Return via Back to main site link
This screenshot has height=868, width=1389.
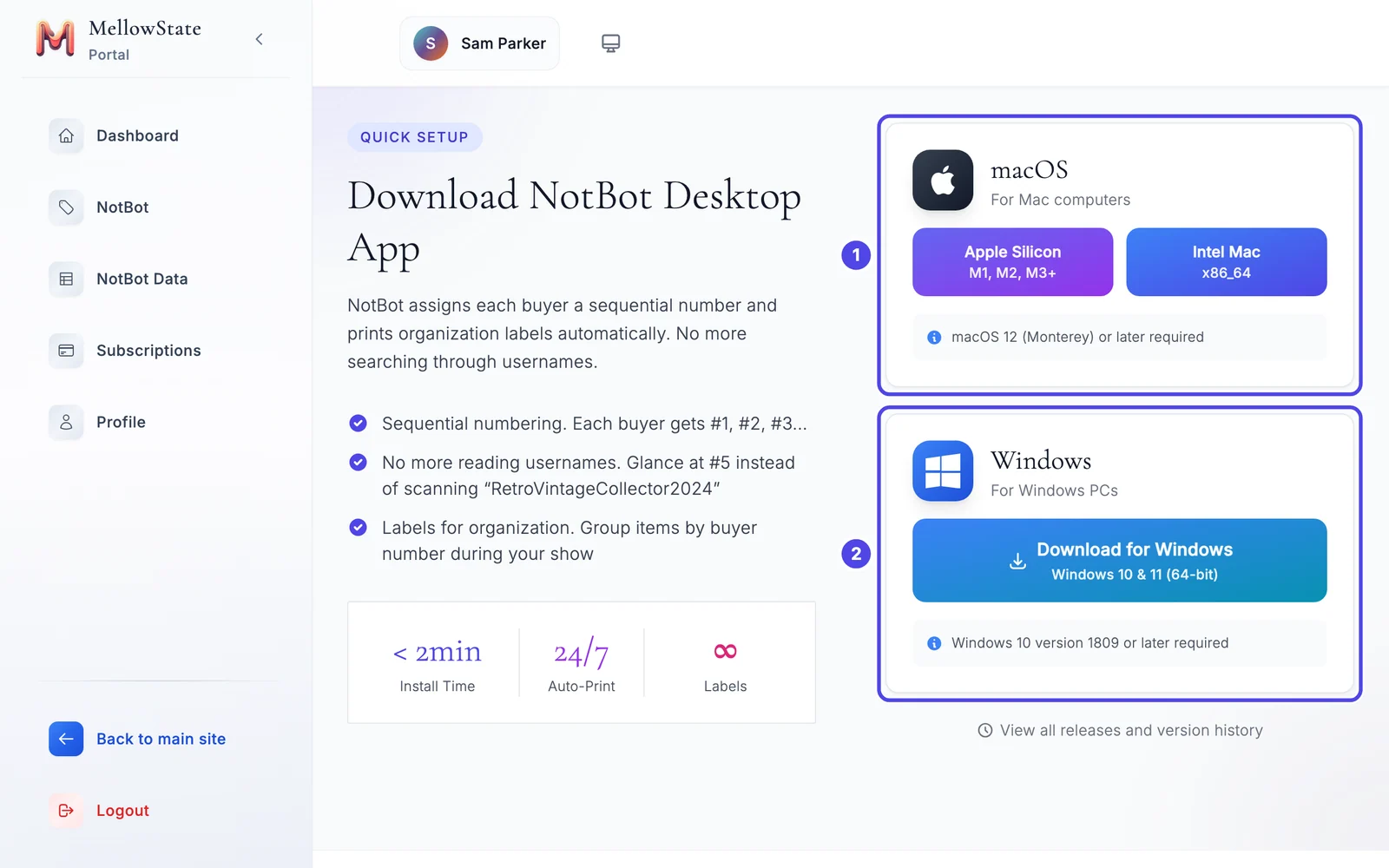click(161, 740)
